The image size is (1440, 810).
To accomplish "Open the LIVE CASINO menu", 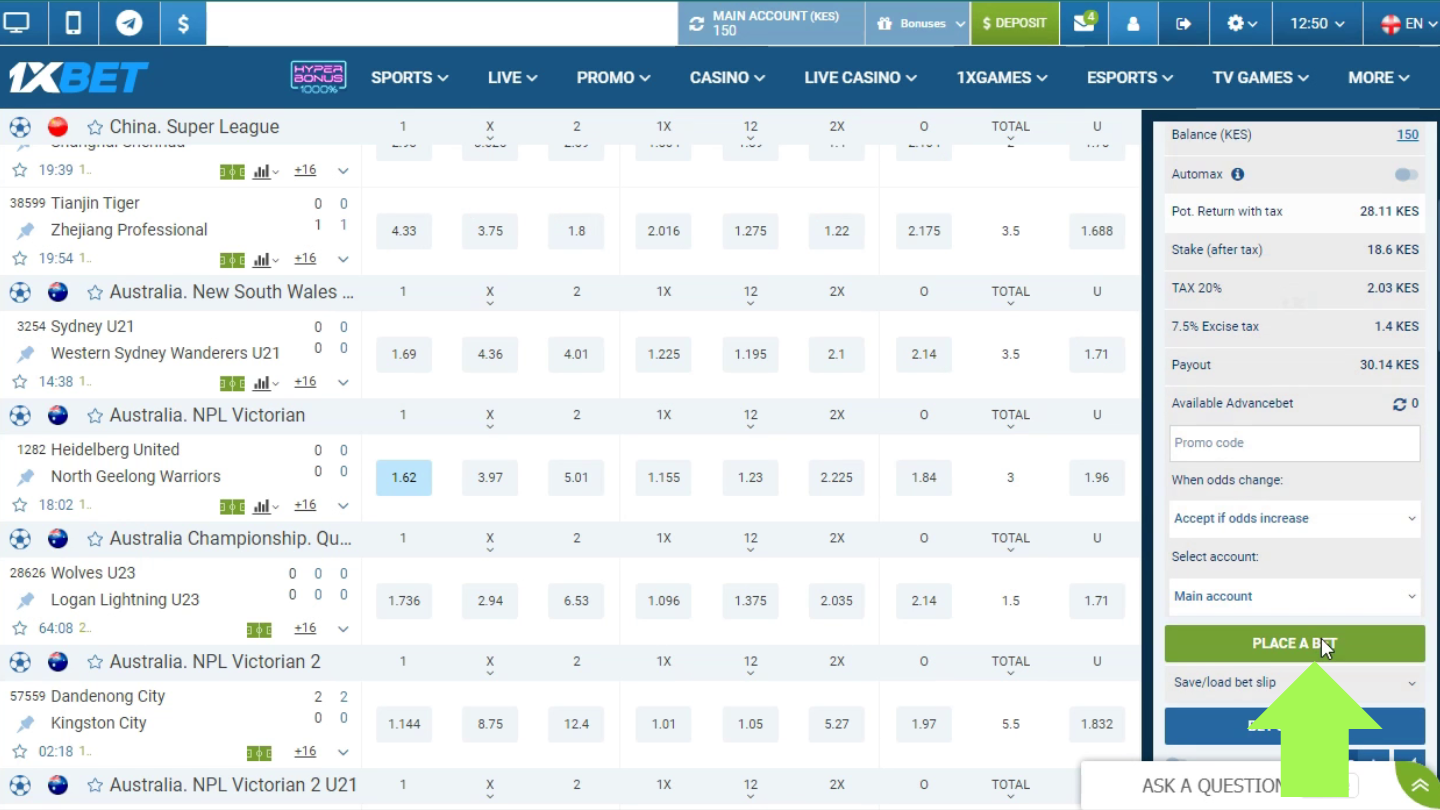I will click(x=860, y=77).
